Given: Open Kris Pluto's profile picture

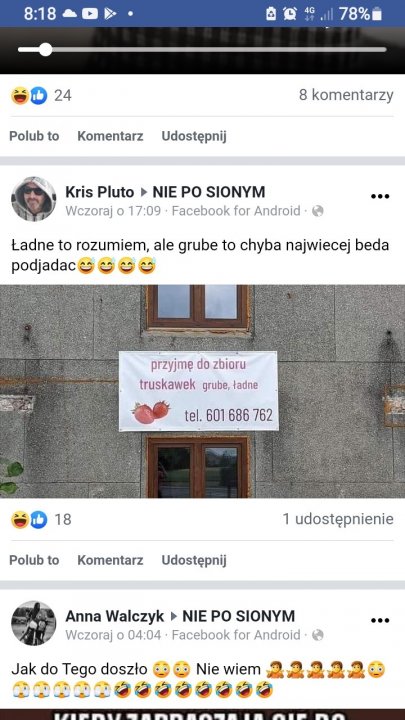Looking at the screenshot, I should pos(34,199).
